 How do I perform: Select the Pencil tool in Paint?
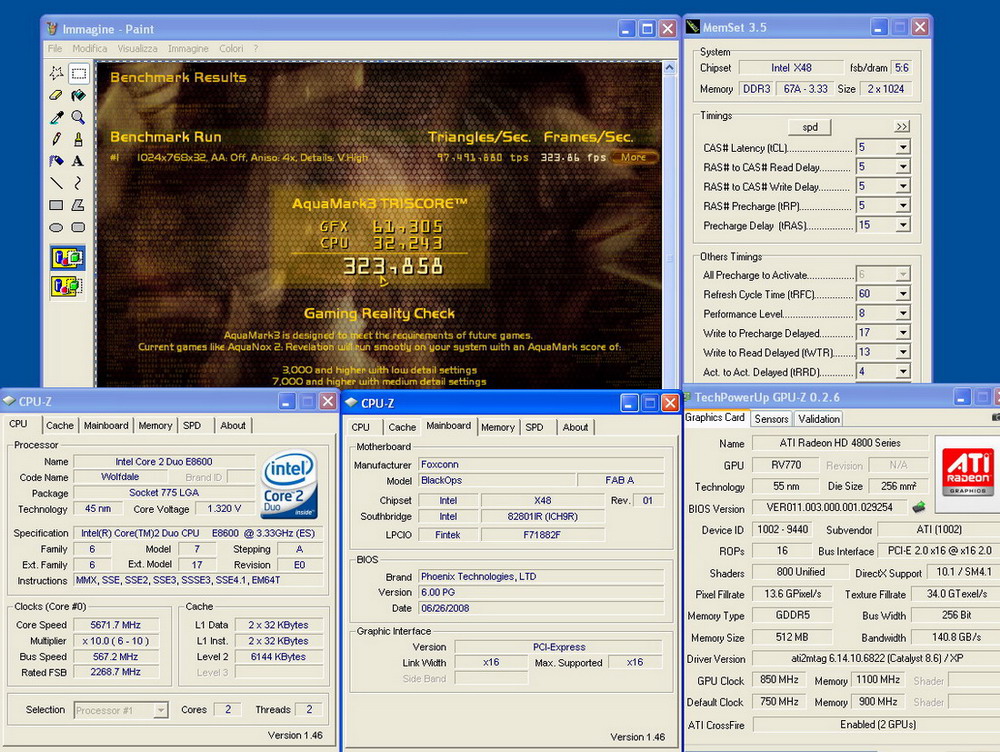click(x=56, y=139)
